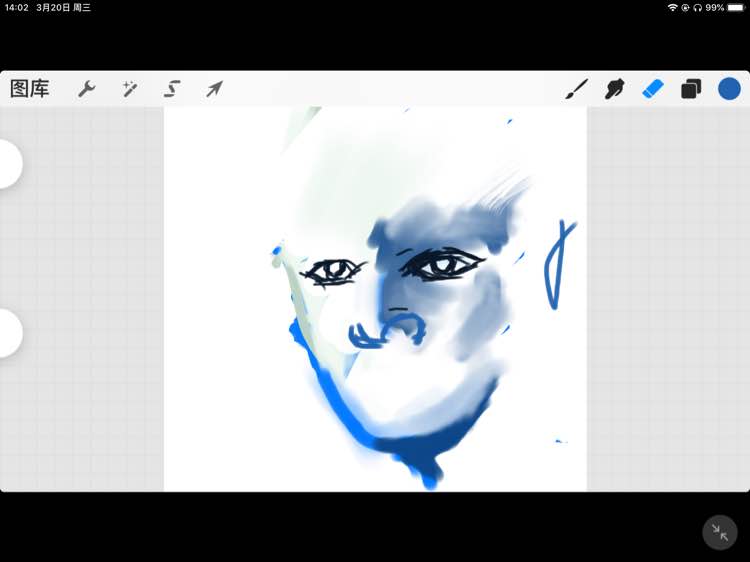Open the blue color picker circle
The image size is (750, 562).
tap(729, 89)
